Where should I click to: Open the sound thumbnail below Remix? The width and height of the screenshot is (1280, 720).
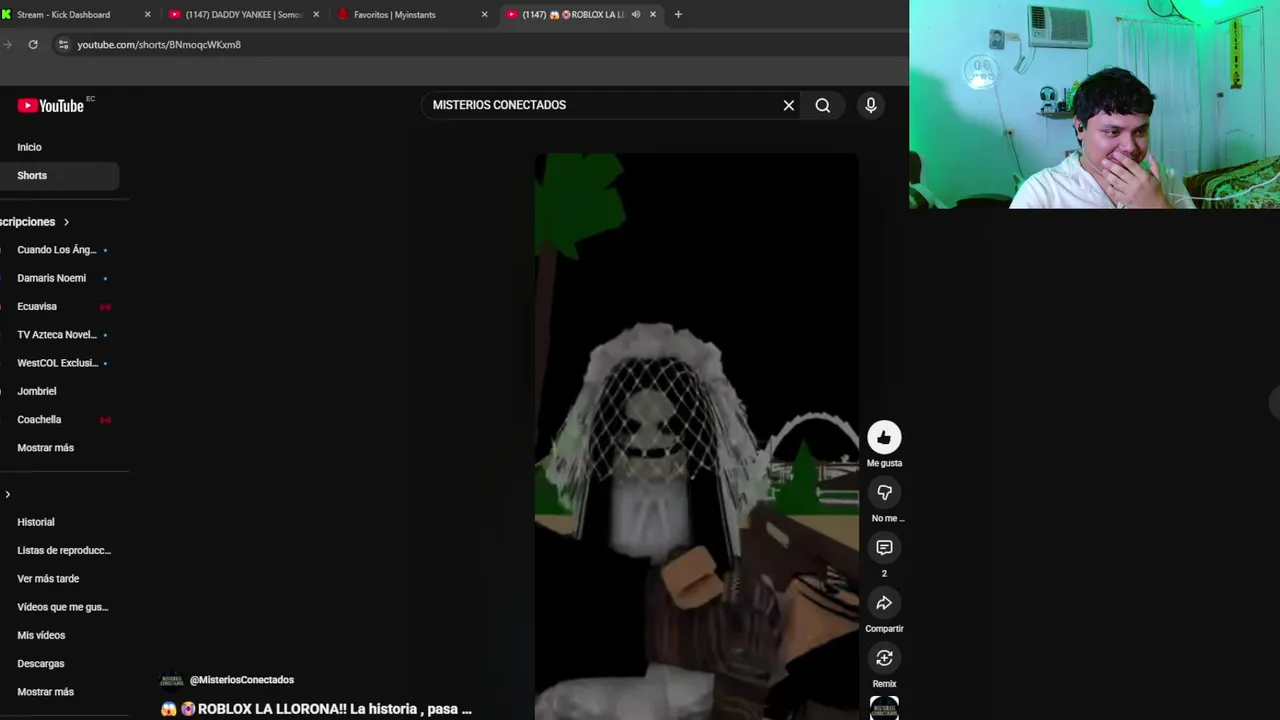coord(884,708)
